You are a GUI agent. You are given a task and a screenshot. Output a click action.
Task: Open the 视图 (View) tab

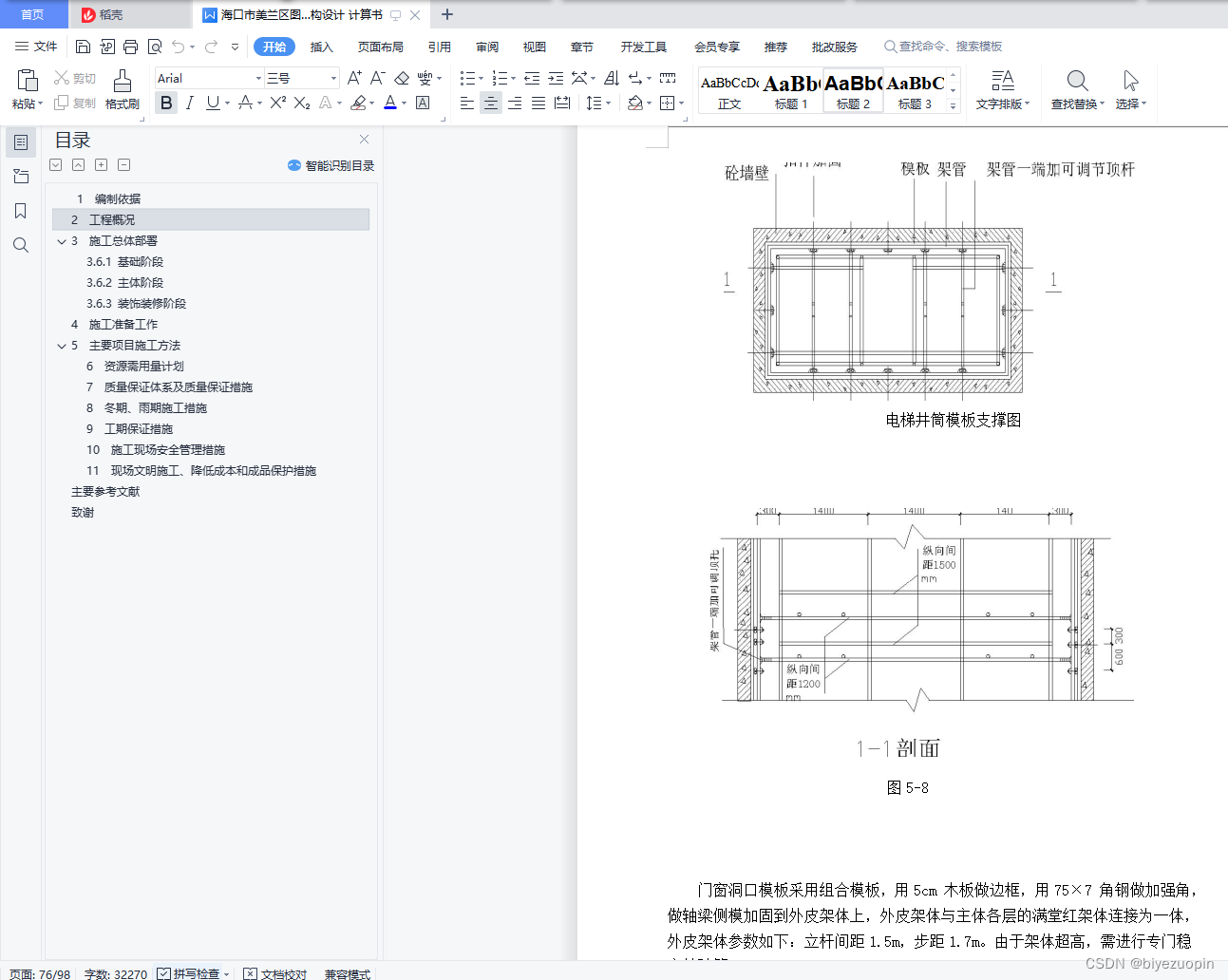[535, 47]
